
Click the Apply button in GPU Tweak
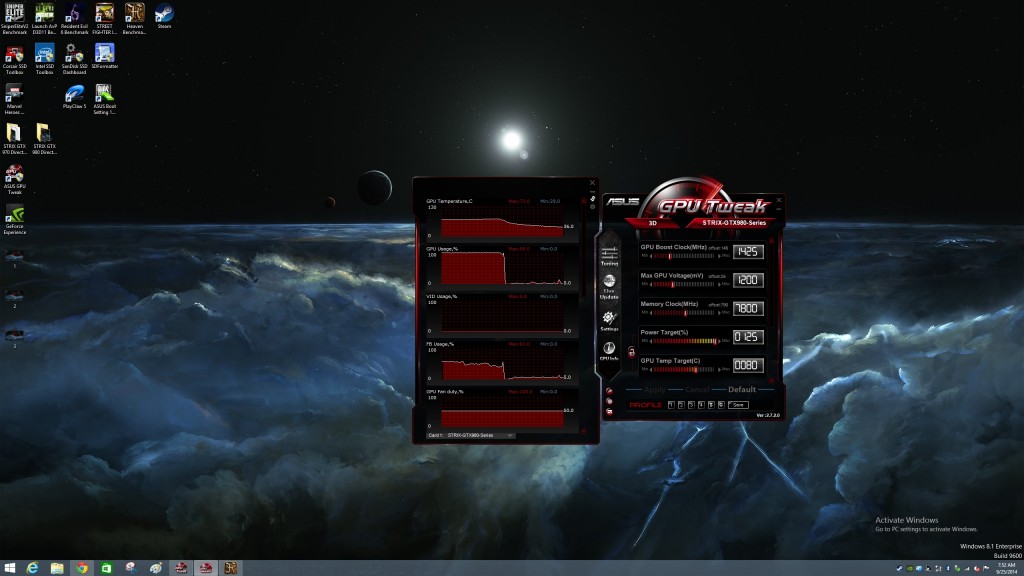tap(654, 389)
